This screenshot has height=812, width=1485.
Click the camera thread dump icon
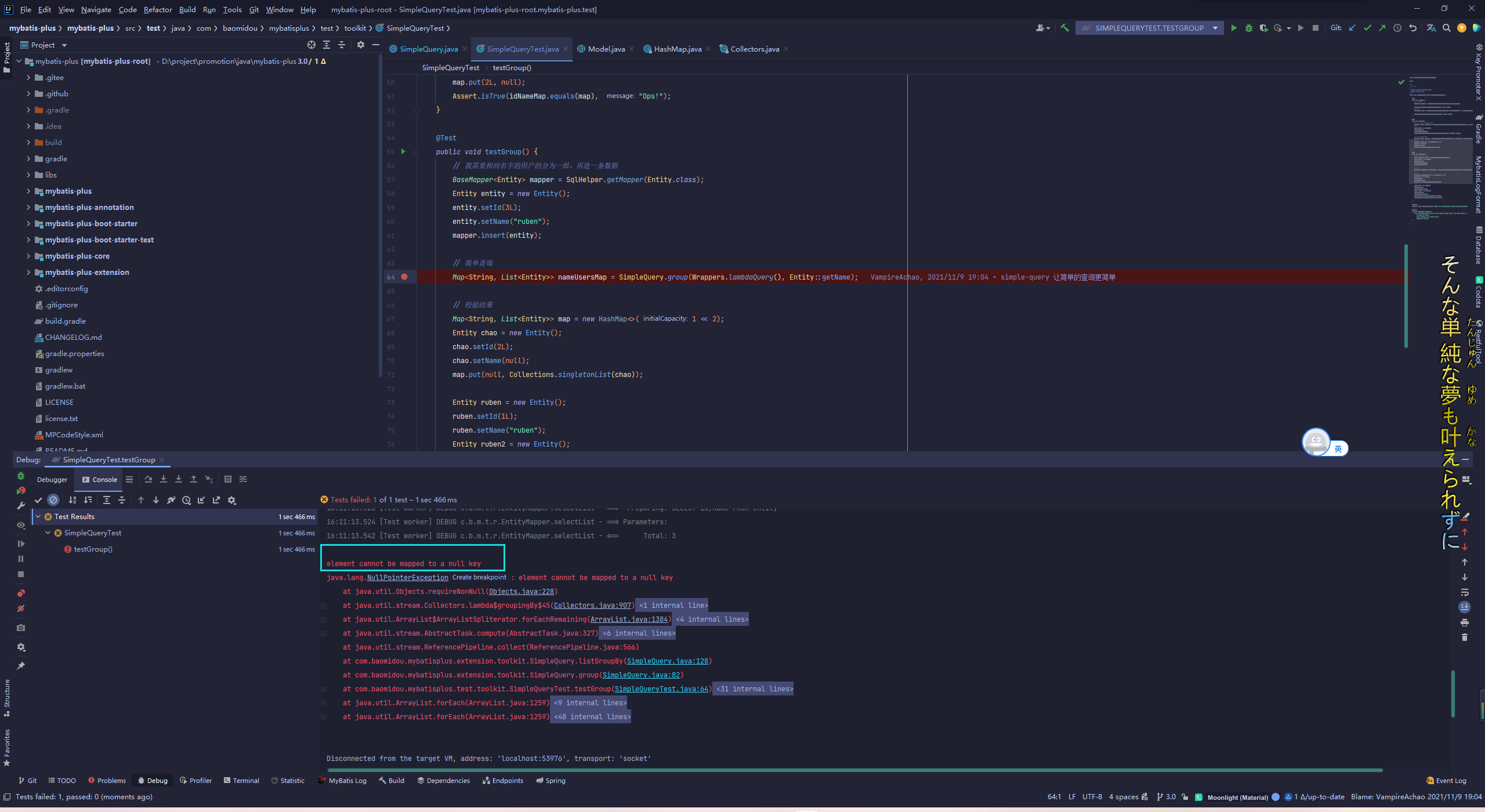click(x=21, y=628)
